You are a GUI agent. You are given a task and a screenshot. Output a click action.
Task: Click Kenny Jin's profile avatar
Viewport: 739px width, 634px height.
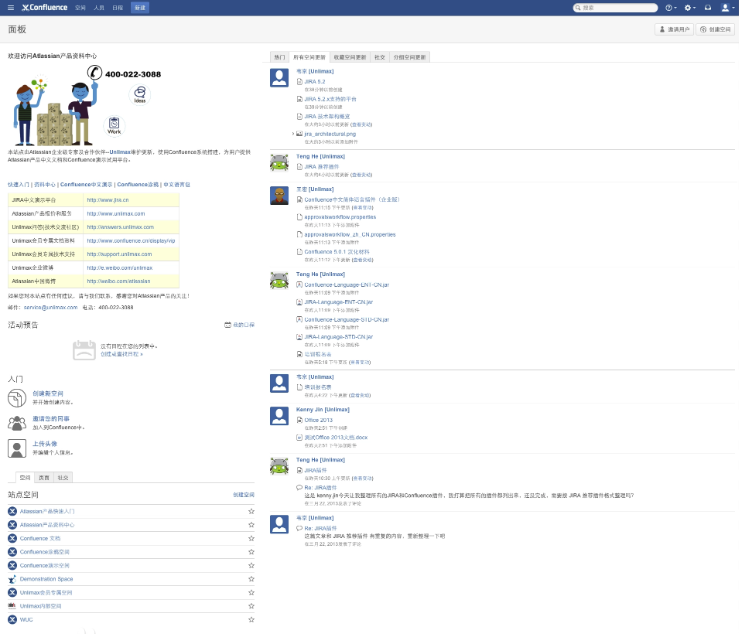pyautogui.click(x=279, y=416)
